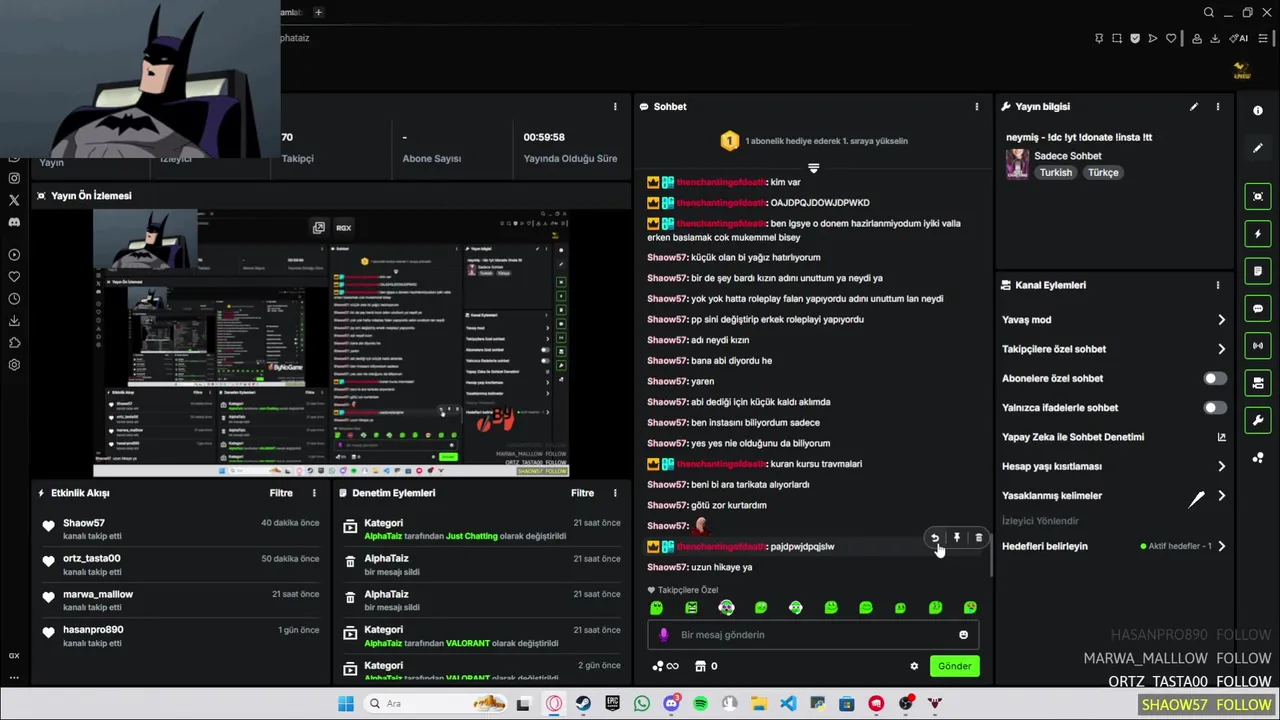The image size is (1280, 720).
Task: Open the X icon in browser sidebar
Action: (x=14, y=200)
